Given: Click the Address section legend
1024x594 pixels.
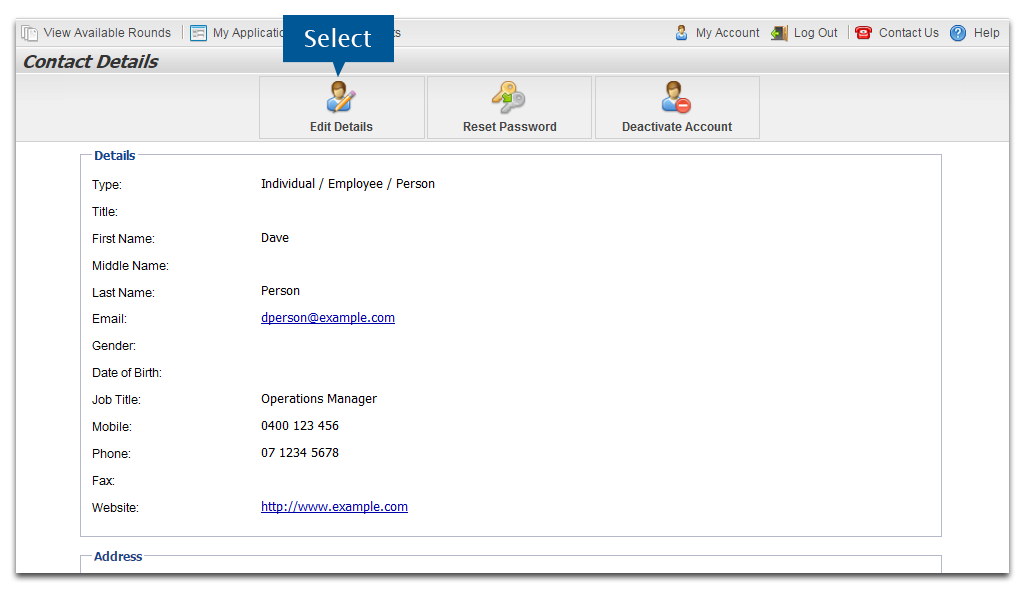Looking at the screenshot, I should pos(118,556).
